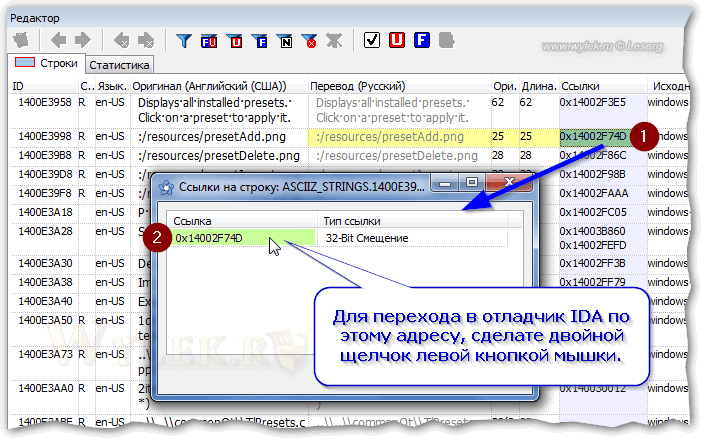Click the forward arrow in toolbar
The image size is (704, 440).
pyautogui.click(x=83, y=40)
